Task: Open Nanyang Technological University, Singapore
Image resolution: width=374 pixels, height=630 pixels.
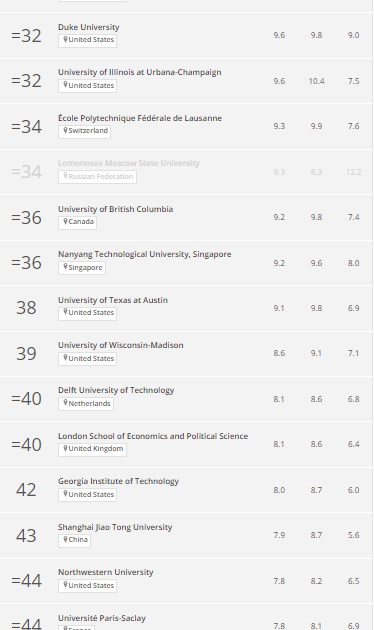Action: tap(145, 254)
